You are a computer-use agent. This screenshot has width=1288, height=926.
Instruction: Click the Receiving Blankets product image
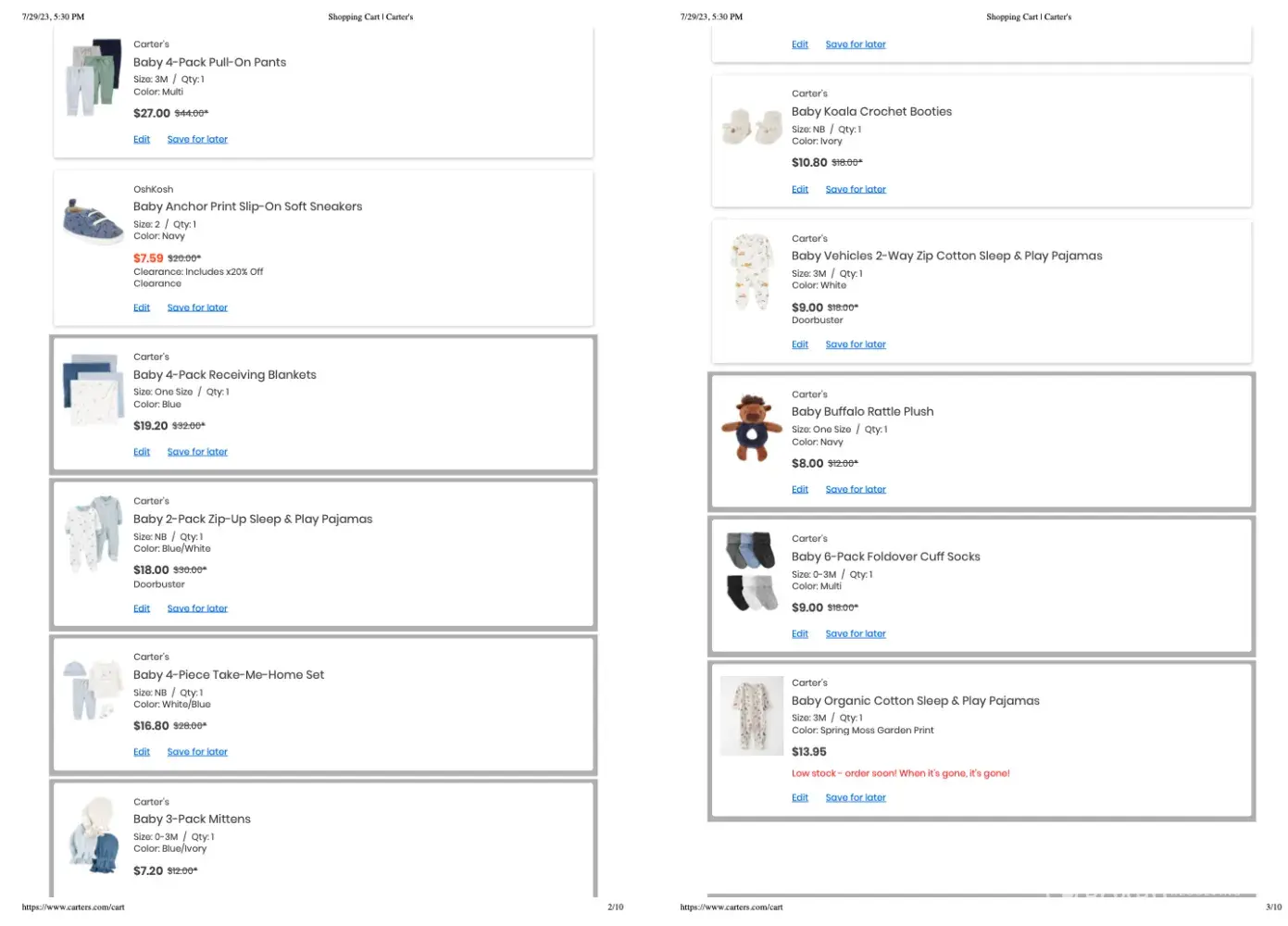[94, 389]
